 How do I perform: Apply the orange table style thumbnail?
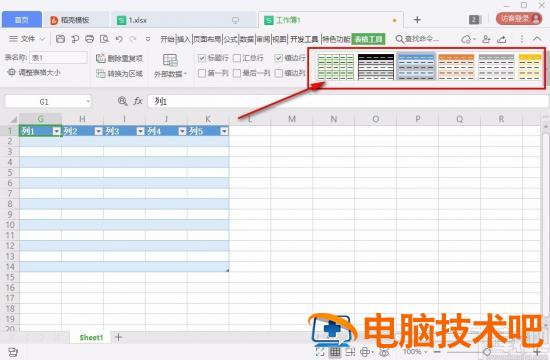pos(456,67)
